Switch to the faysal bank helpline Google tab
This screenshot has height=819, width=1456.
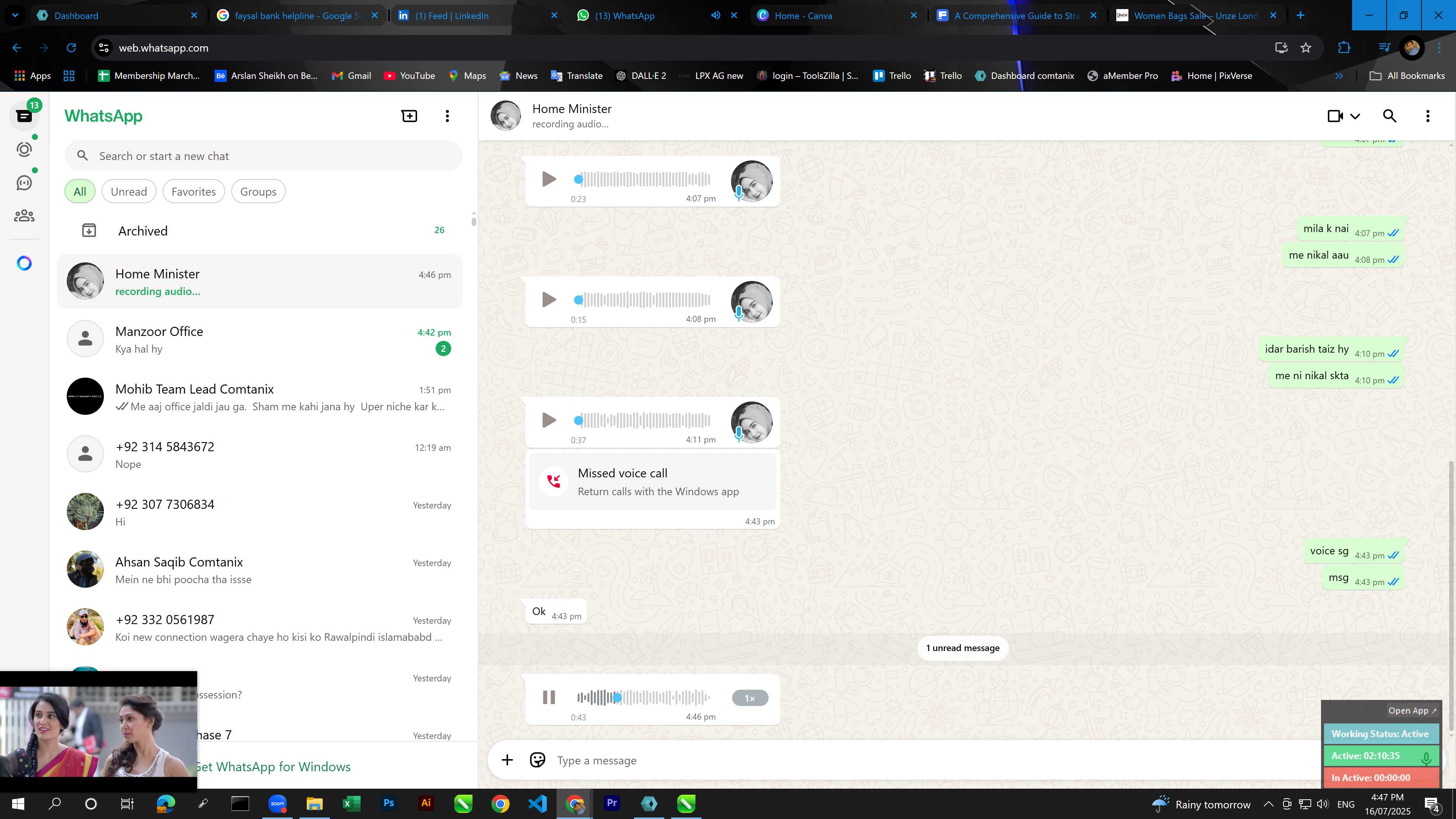pyautogui.click(x=298, y=15)
